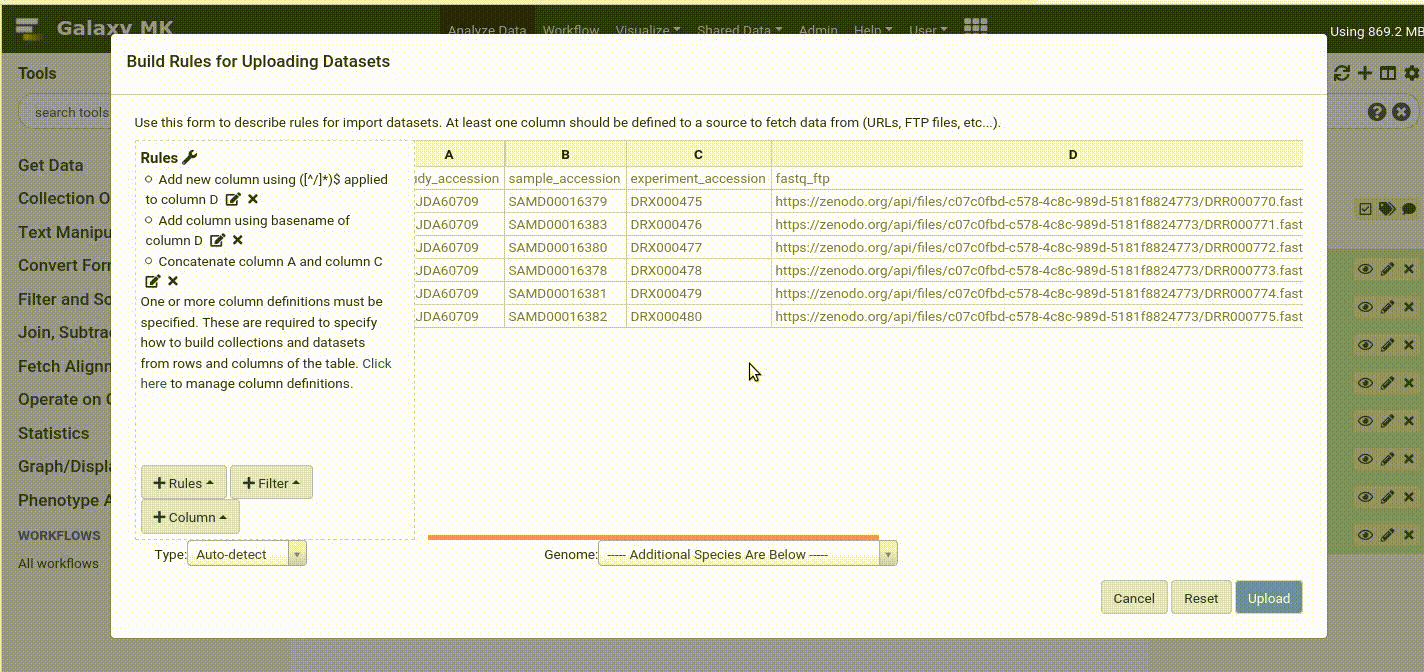Image resolution: width=1424 pixels, height=672 pixels.
Task: Open the Genome selection dropdown
Action: click(747, 554)
